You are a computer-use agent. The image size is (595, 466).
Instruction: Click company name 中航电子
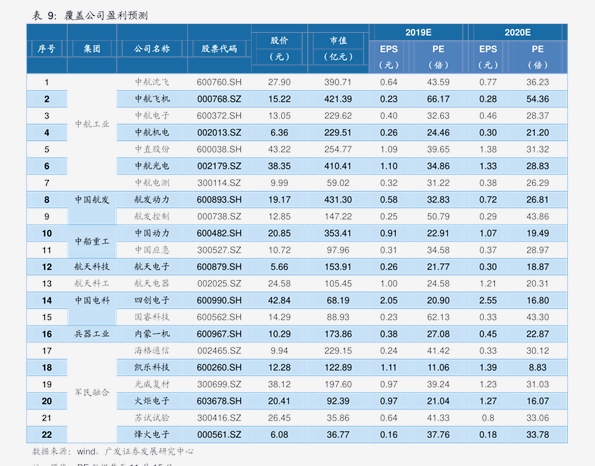[152, 115]
